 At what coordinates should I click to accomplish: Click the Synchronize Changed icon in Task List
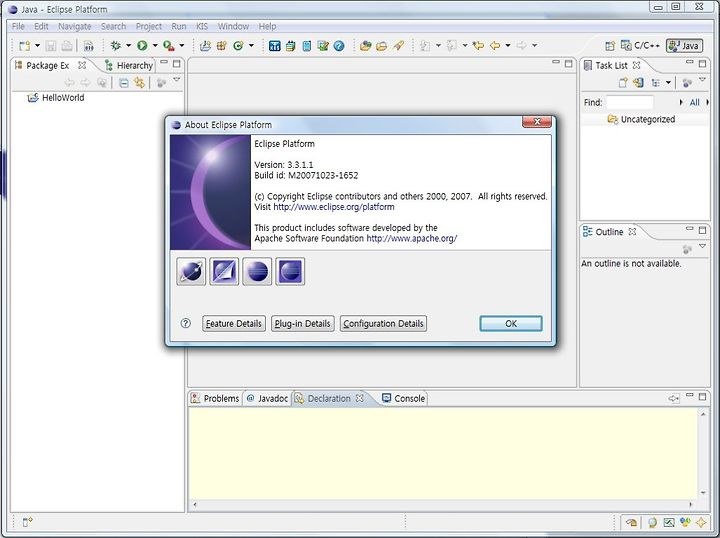[638, 83]
